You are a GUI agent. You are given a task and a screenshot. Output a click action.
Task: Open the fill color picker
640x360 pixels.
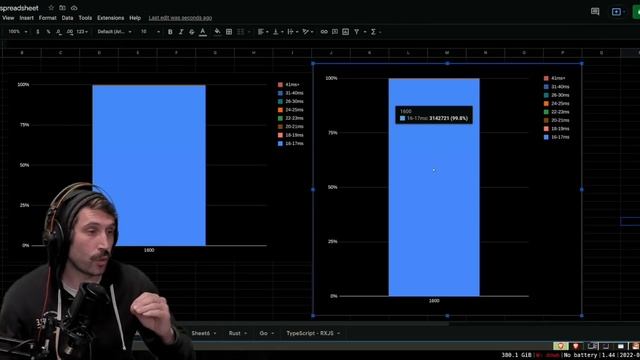217,31
